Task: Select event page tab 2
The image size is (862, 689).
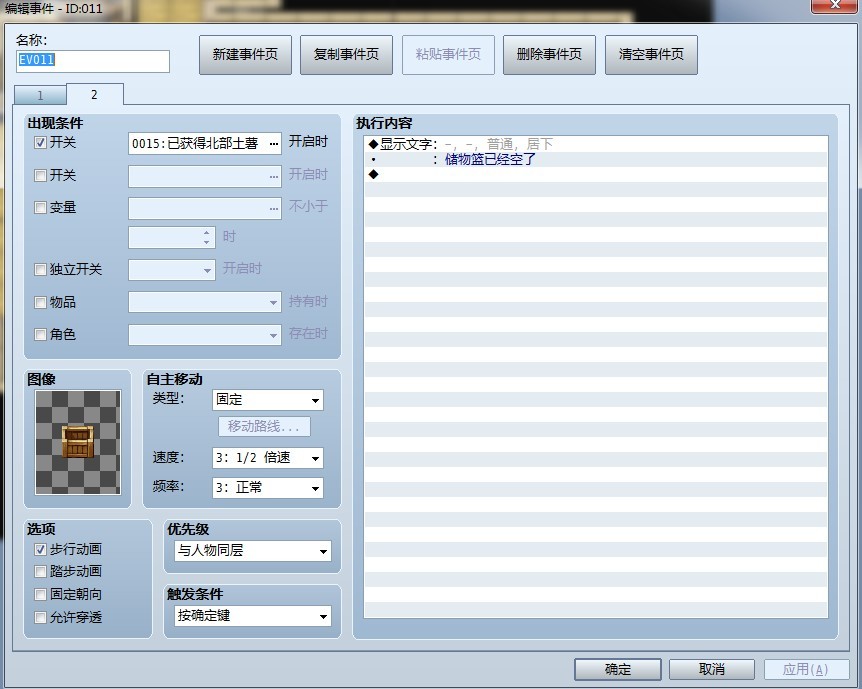Action: pyautogui.click(x=95, y=94)
